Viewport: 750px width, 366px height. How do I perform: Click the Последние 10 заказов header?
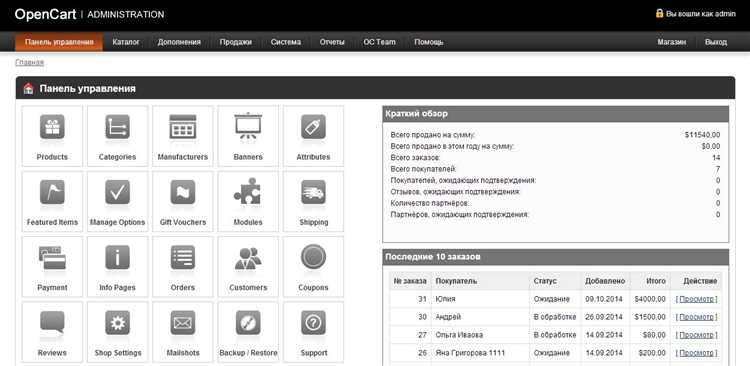(556, 257)
